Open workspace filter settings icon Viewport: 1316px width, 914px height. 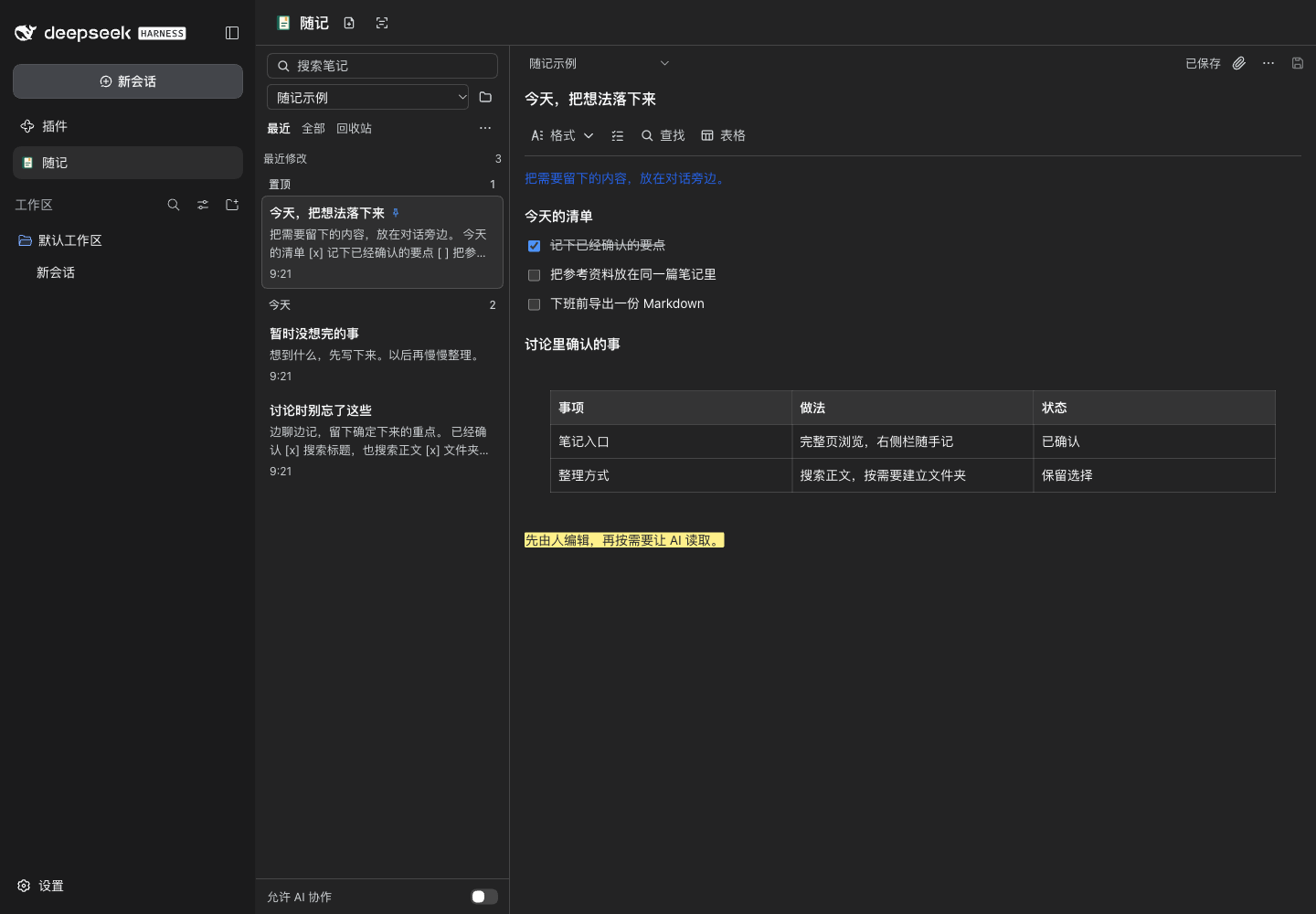pos(203,205)
